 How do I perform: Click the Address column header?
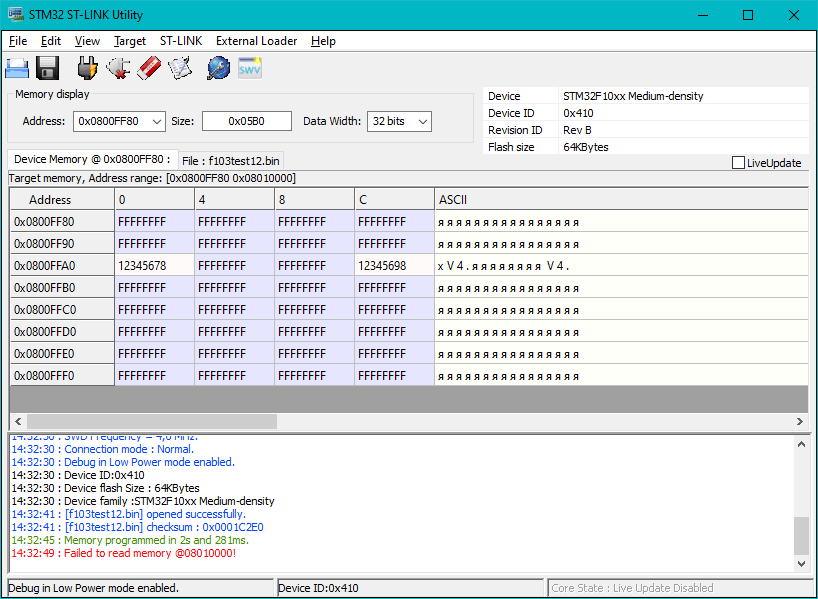(62, 199)
